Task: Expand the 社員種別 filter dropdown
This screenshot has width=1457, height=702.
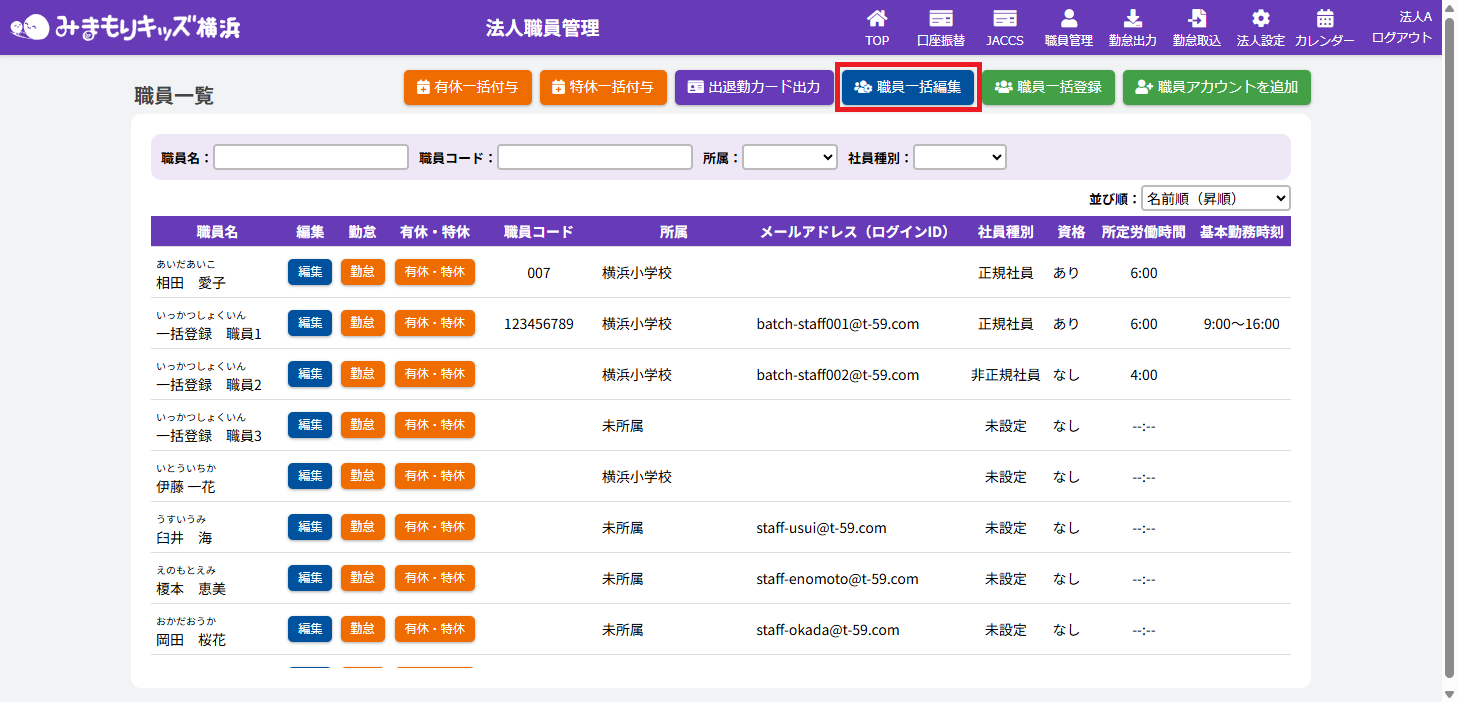Action: (x=959, y=157)
